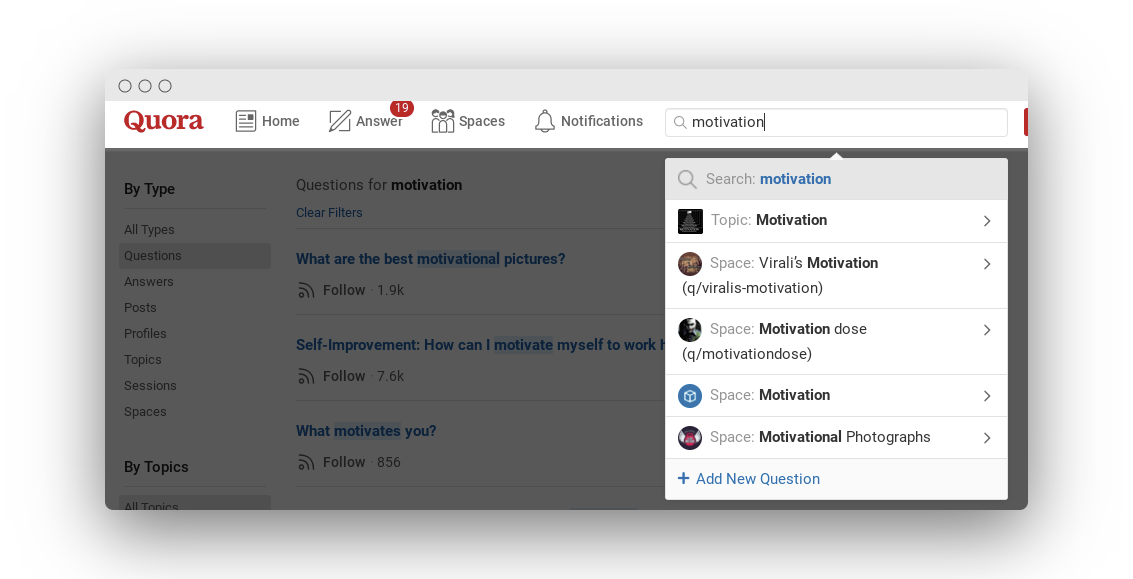This screenshot has height=579, width=1133.
Task: Click the magnifier icon in the search field
Action: pos(680,122)
